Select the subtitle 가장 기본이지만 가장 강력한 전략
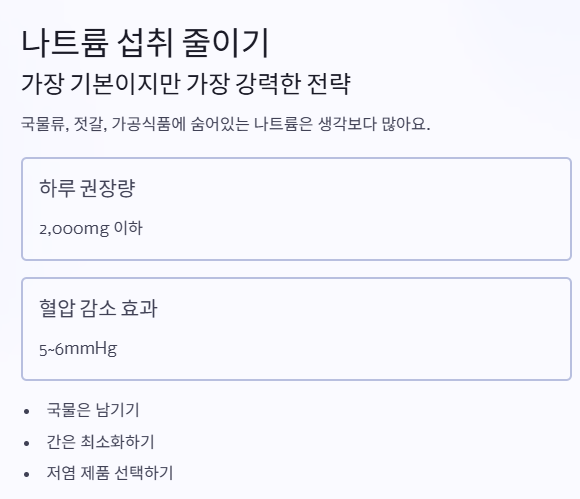This screenshot has height=499, width=580. click(186, 84)
